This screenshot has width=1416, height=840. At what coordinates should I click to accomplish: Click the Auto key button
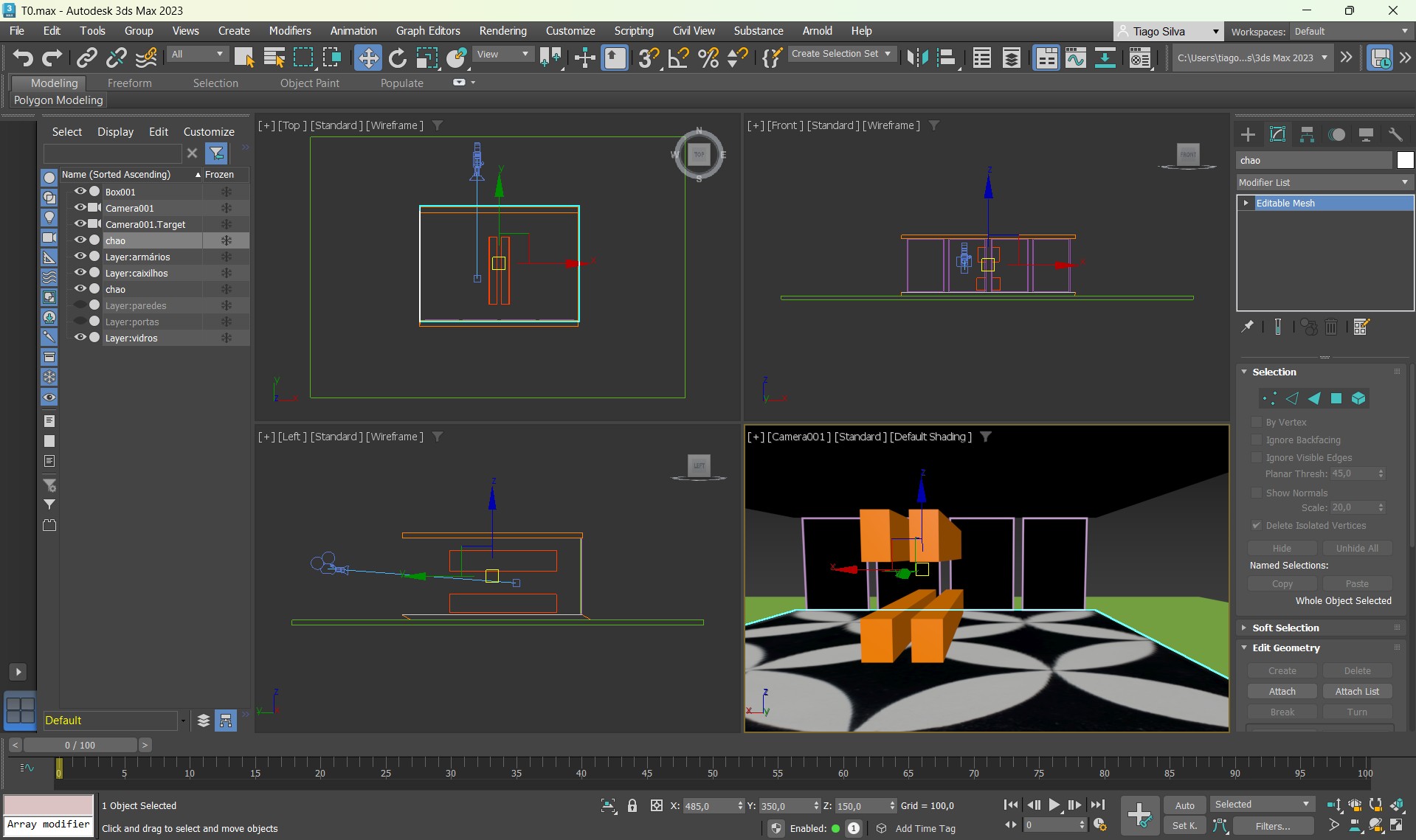1184,805
